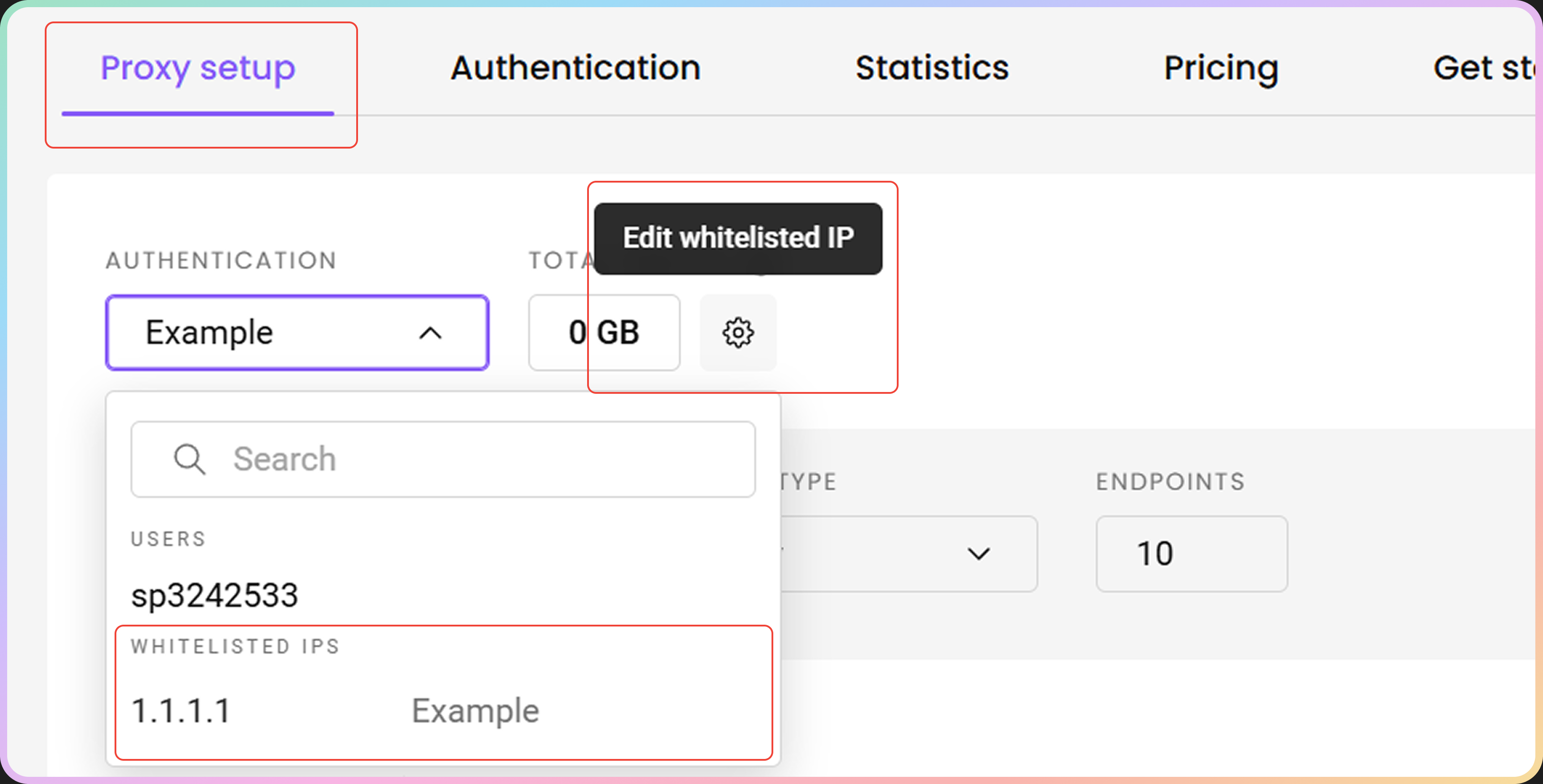Screen dimensions: 1543x784
Task: Click the Example label next to 1.1.1.1
Action: tap(475, 711)
